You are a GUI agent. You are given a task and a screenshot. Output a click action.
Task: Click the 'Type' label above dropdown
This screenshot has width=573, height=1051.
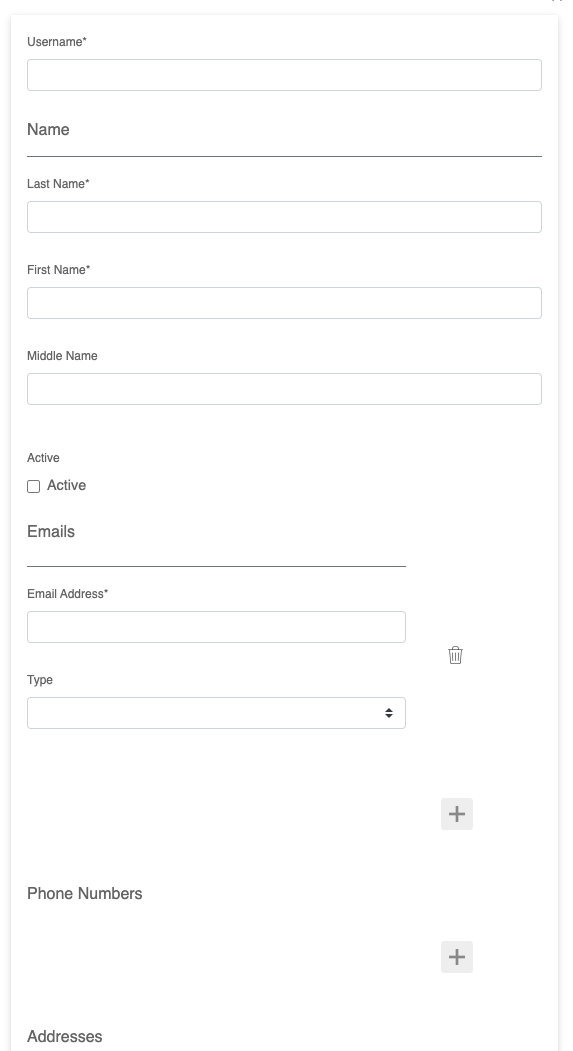click(x=40, y=680)
